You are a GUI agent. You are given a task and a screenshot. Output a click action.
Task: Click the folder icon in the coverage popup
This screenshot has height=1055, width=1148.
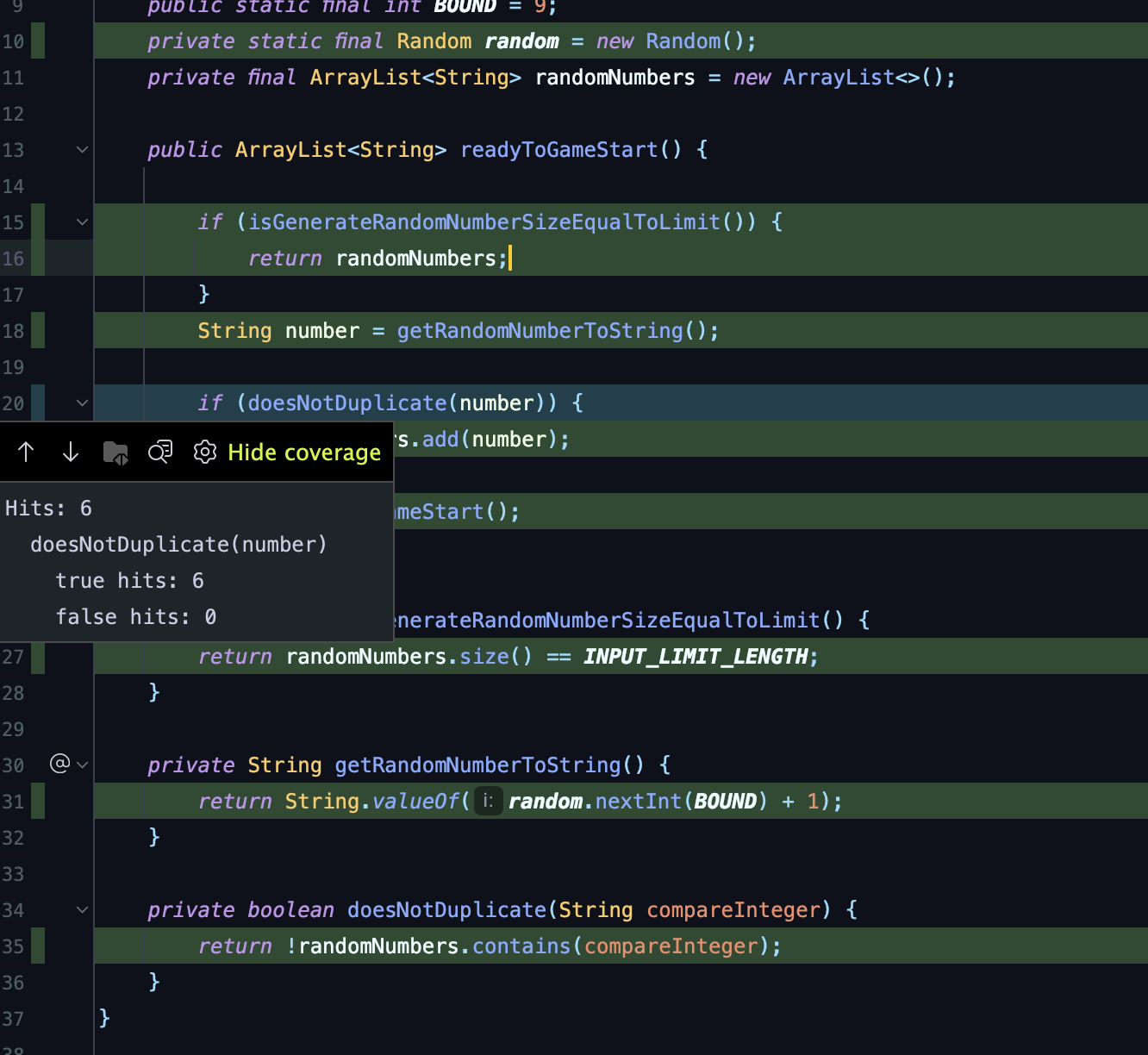coord(115,453)
